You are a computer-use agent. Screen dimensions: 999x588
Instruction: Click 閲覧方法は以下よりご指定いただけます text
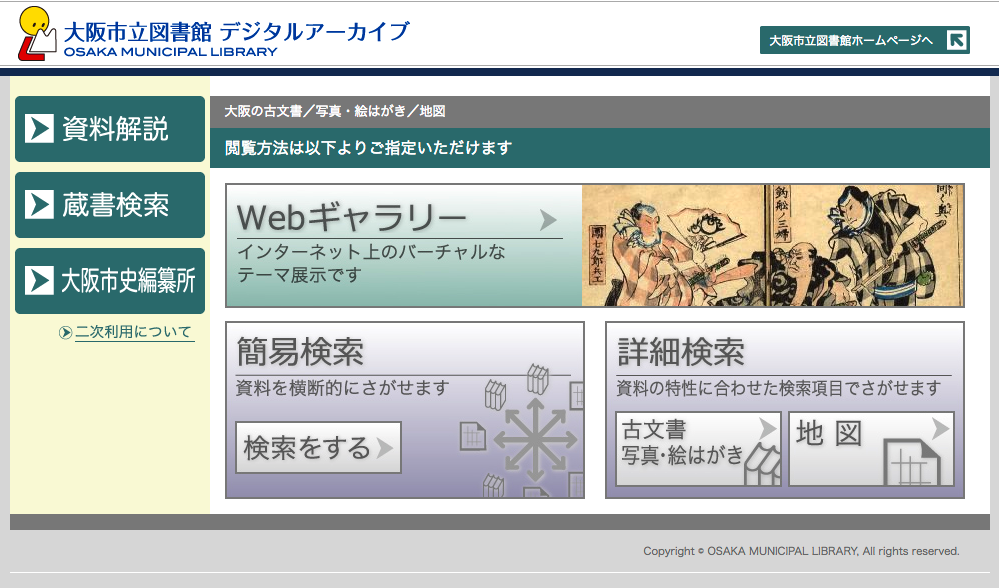tap(368, 148)
